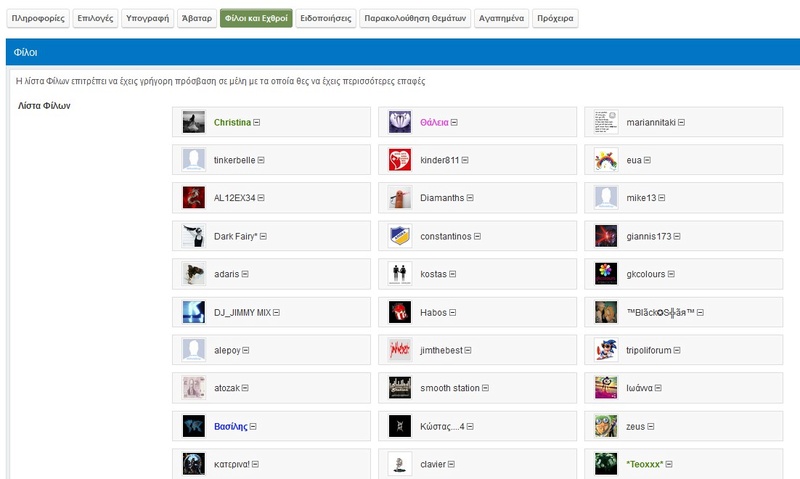Viewport: 800px width, 479px height.
Task: Click tripoliforum's Sonic avatar
Action: [606, 350]
